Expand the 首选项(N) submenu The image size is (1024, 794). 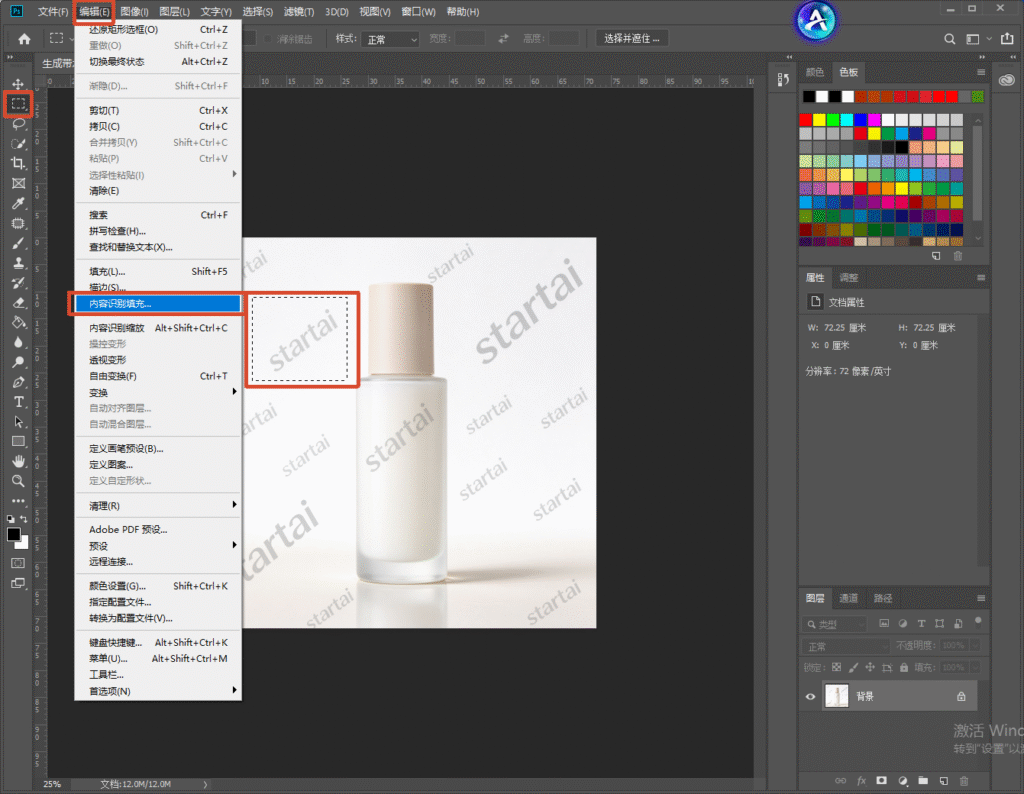[157, 691]
